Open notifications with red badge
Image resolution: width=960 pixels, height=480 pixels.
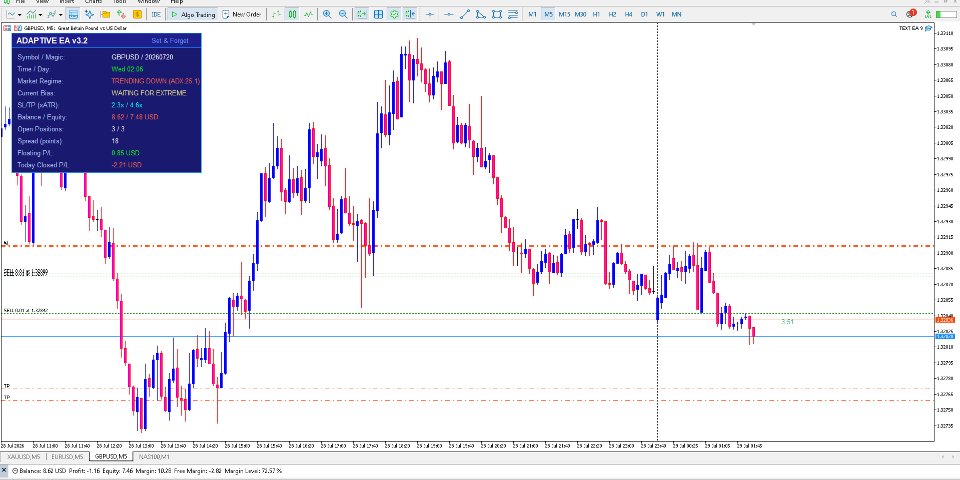click(x=911, y=13)
